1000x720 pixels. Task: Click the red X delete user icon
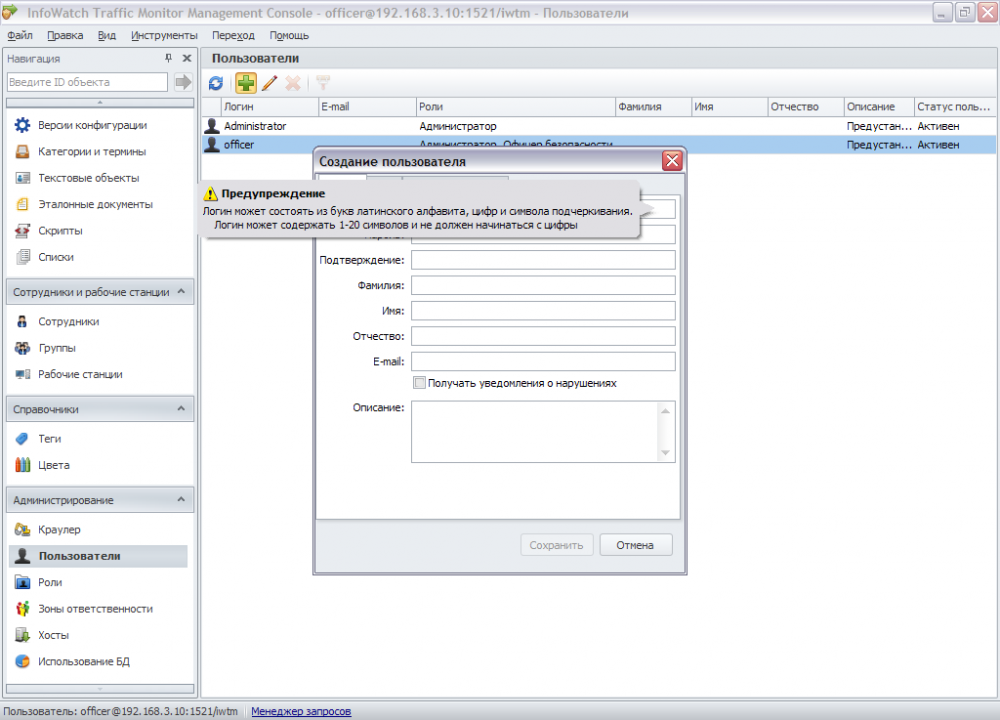pos(293,83)
